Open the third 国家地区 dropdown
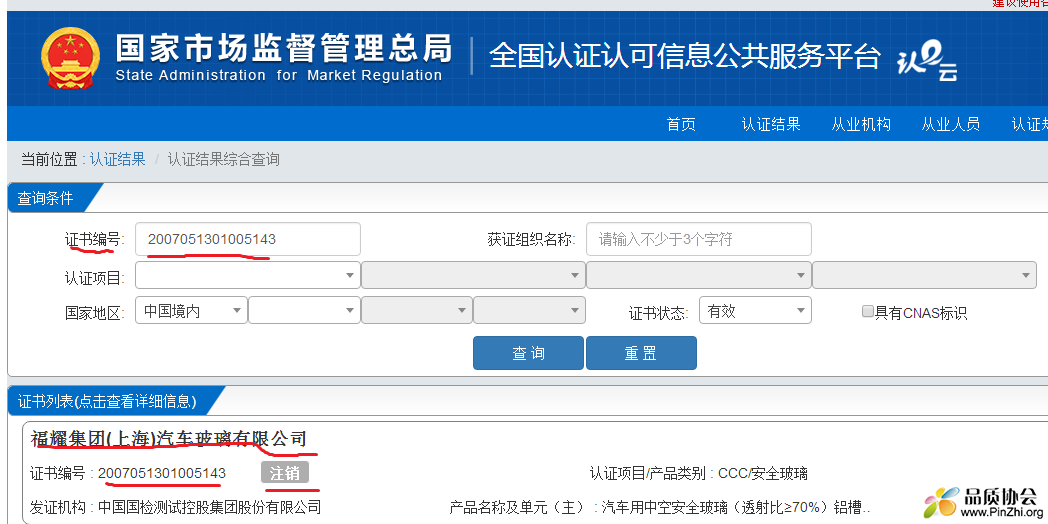This screenshot has width=1048, height=524. coord(417,310)
